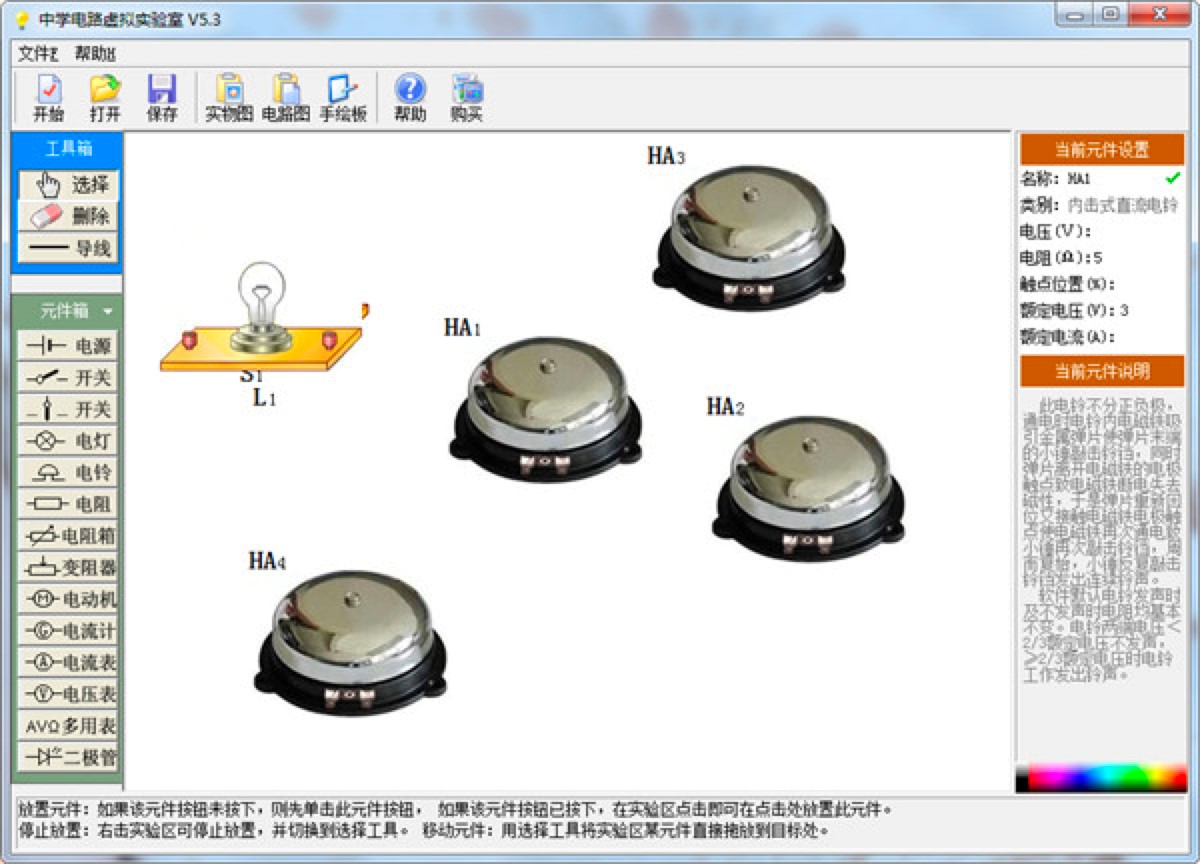Pick the 电压表 voltmeter component
This screenshot has width=1200, height=864.
pyautogui.click(x=68, y=694)
